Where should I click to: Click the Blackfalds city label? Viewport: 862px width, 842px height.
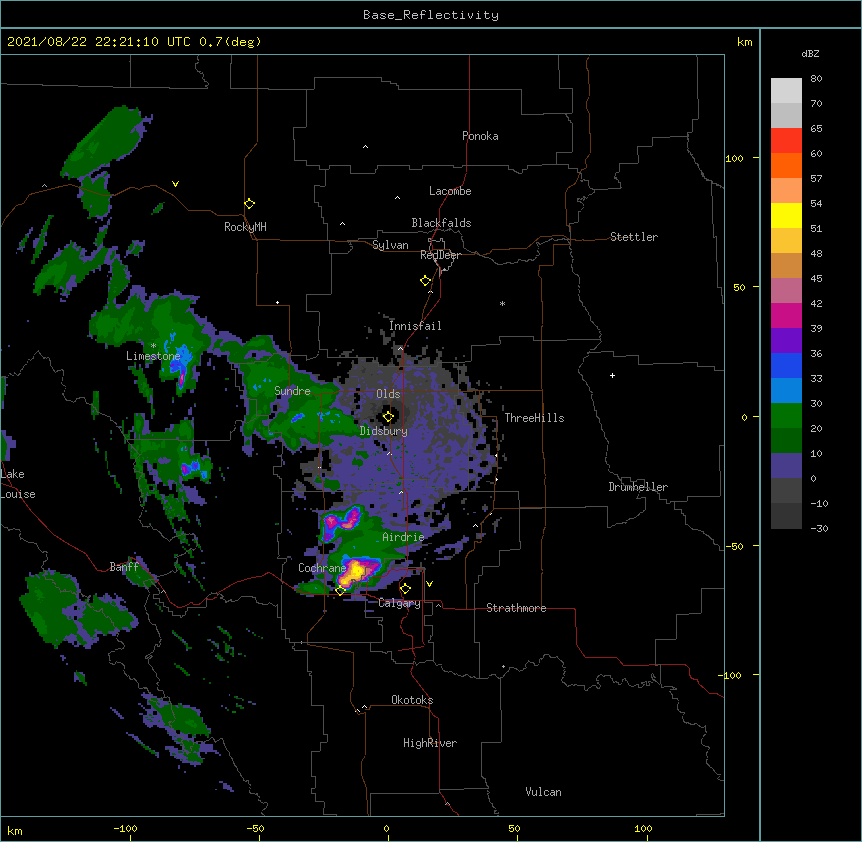[441, 223]
